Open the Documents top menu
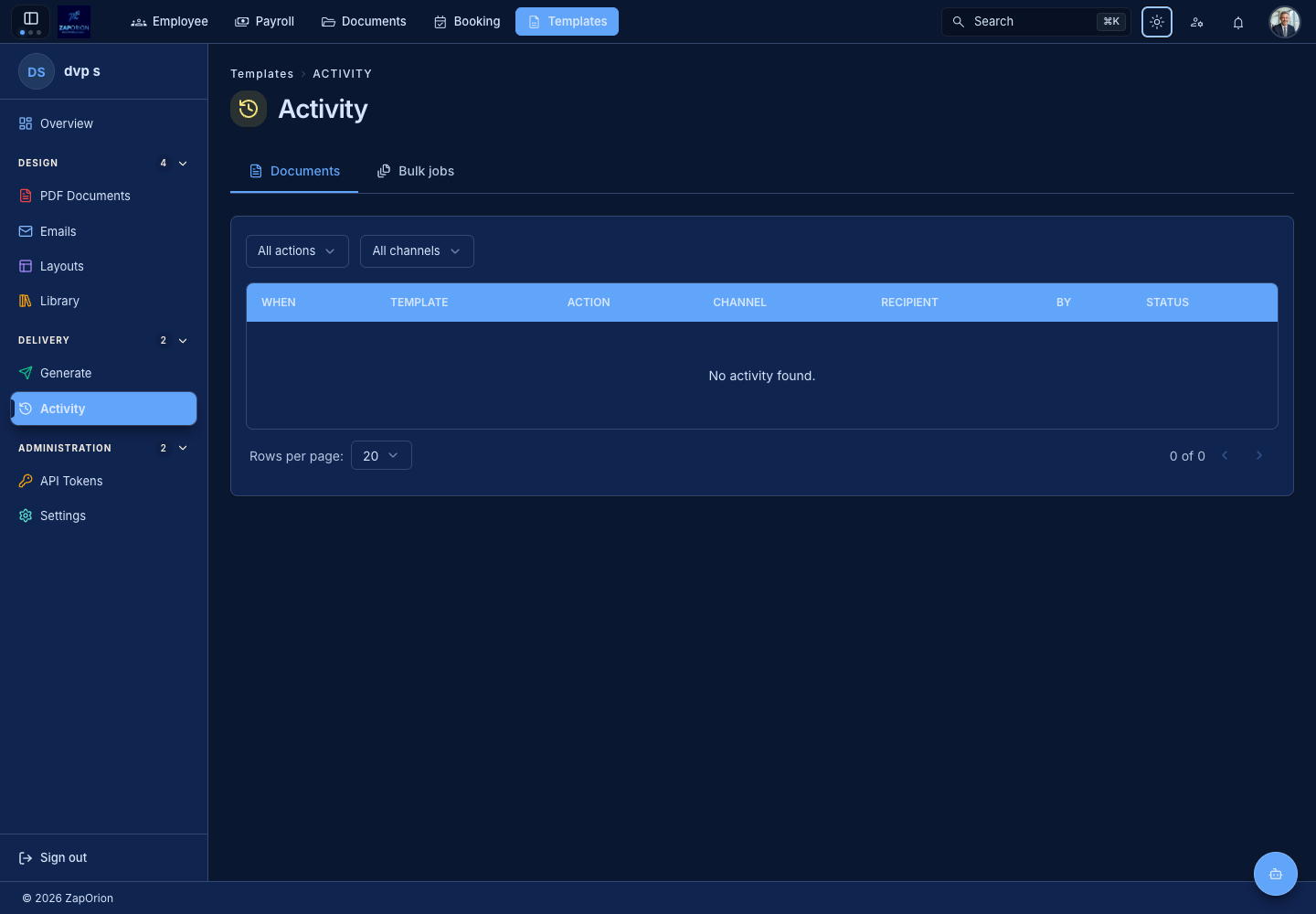The height and width of the screenshot is (914, 1316). coord(364,21)
